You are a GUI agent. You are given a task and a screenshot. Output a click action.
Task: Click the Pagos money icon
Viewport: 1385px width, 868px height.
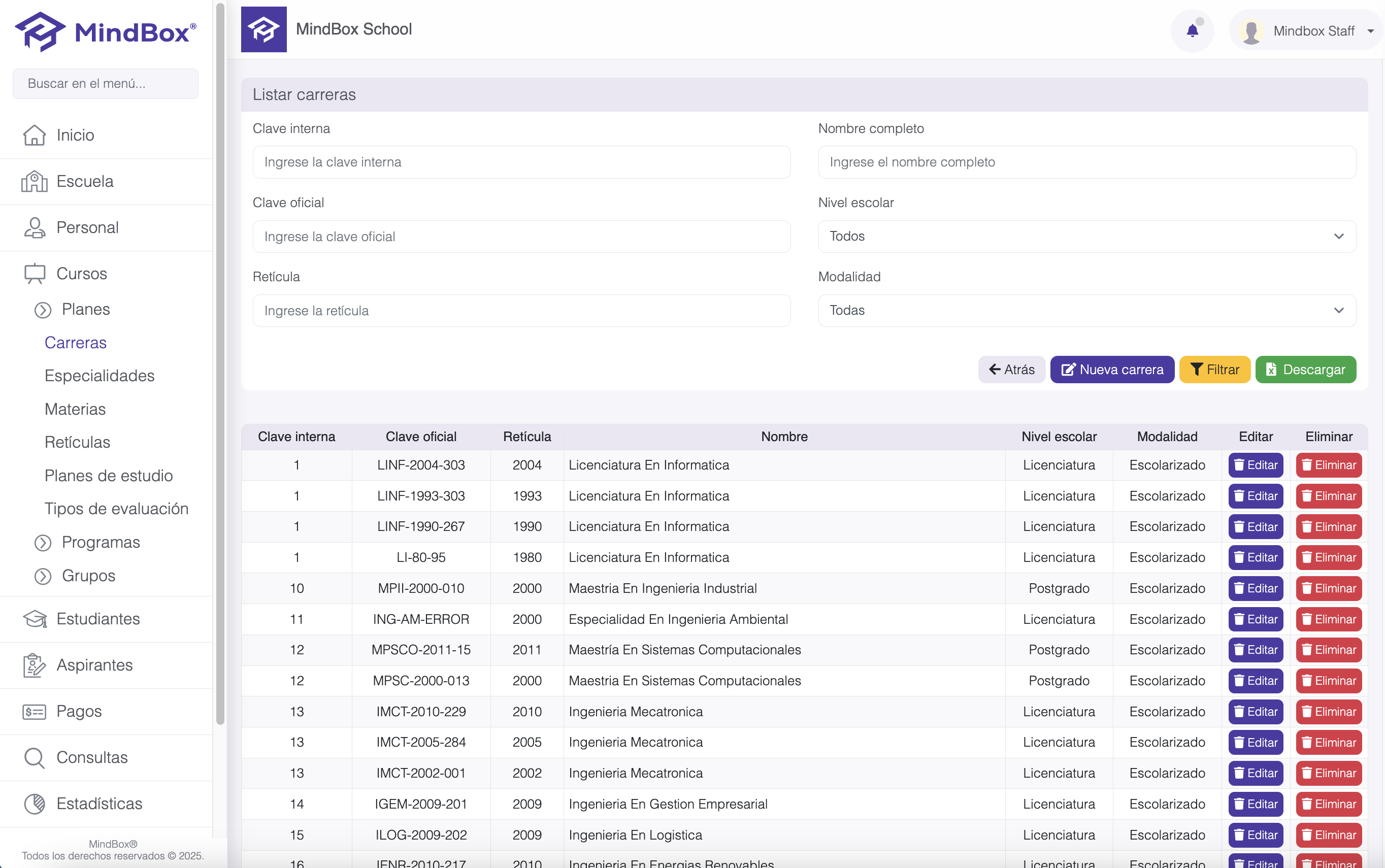click(x=34, y=711)
